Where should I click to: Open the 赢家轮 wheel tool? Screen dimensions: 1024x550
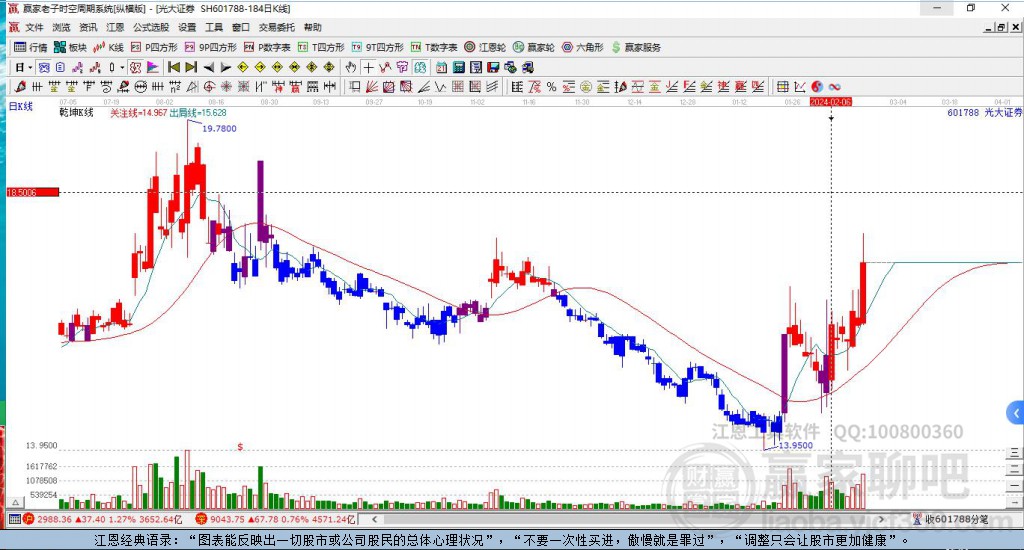click(534, 47)
